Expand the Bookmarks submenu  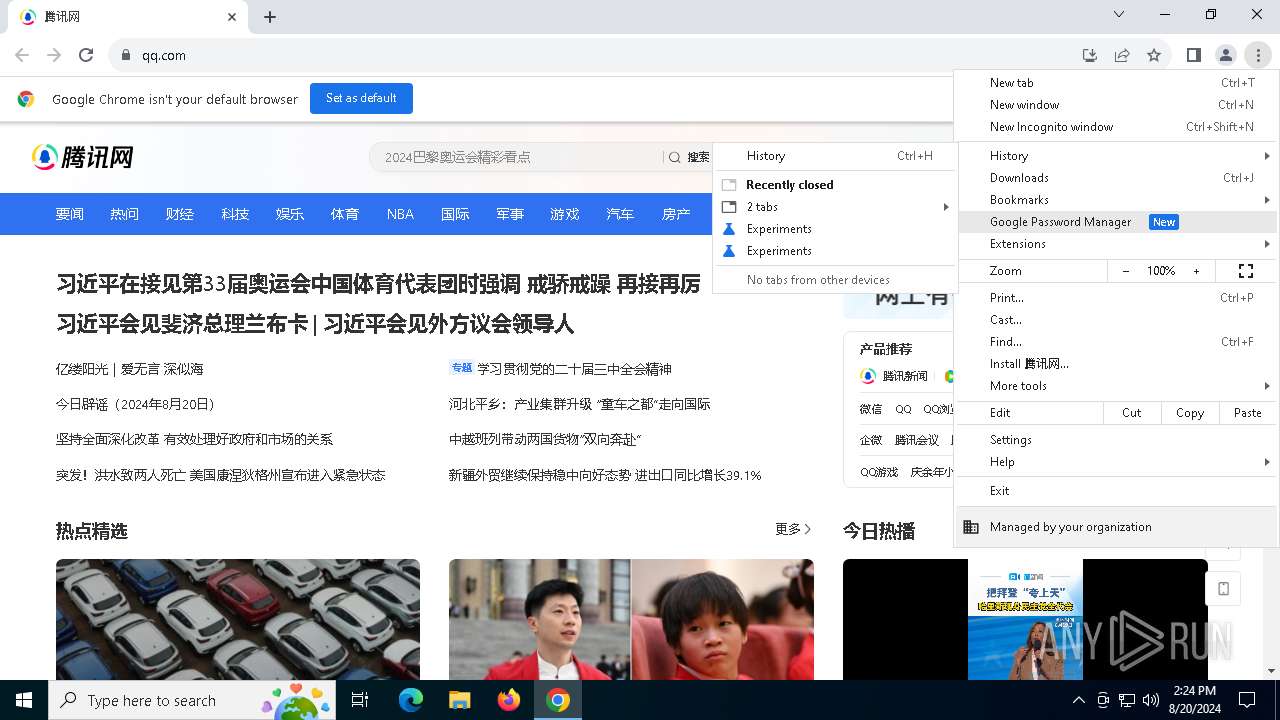coord(1117,200)
